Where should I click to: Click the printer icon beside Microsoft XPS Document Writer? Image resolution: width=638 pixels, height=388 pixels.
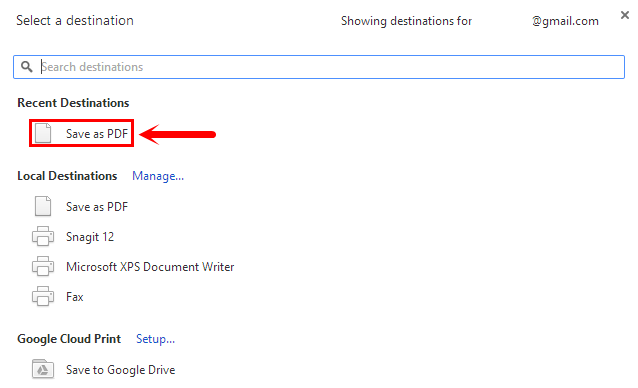coord(43,266)
